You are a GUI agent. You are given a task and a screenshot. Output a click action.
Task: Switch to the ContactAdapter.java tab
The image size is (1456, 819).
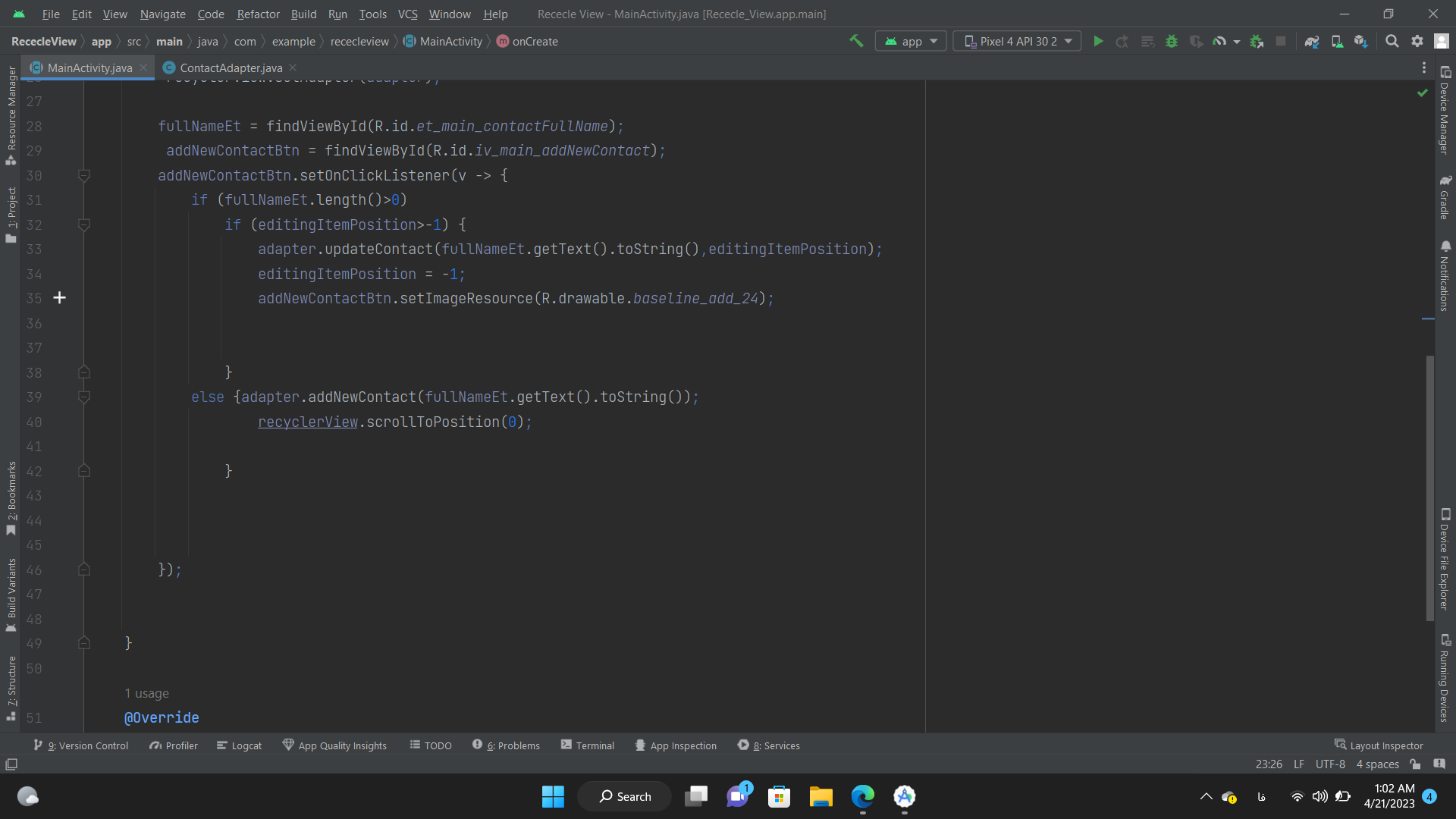(231, 67)
